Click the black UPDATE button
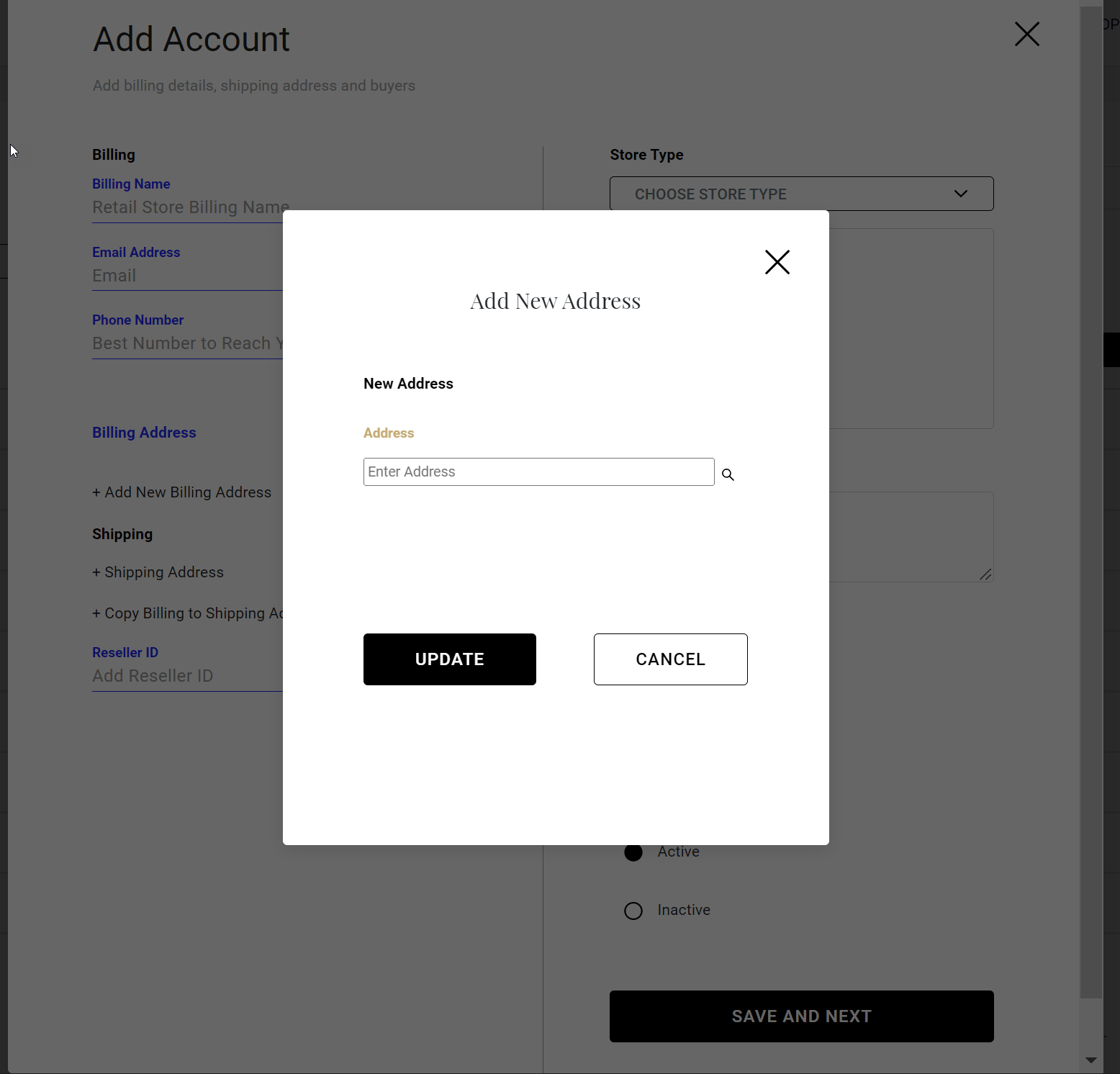Screen dimensions: 1120x1074 (x=449, y=659)
